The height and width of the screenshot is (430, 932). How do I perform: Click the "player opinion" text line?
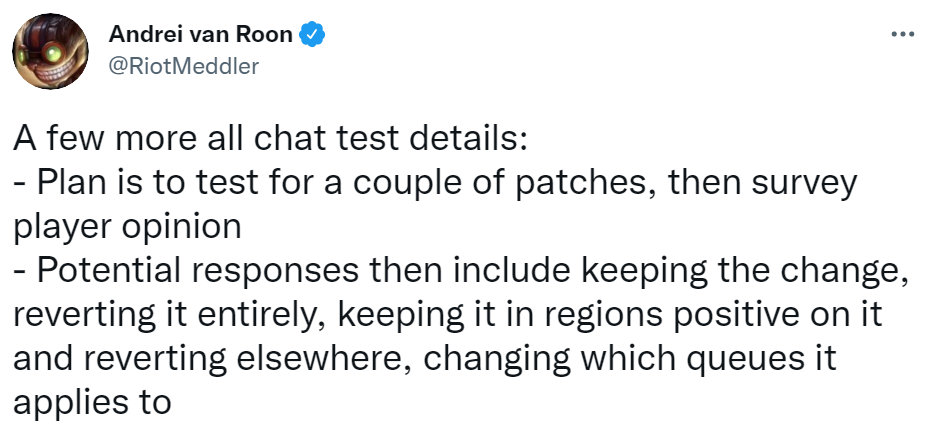tap(127, 229)
